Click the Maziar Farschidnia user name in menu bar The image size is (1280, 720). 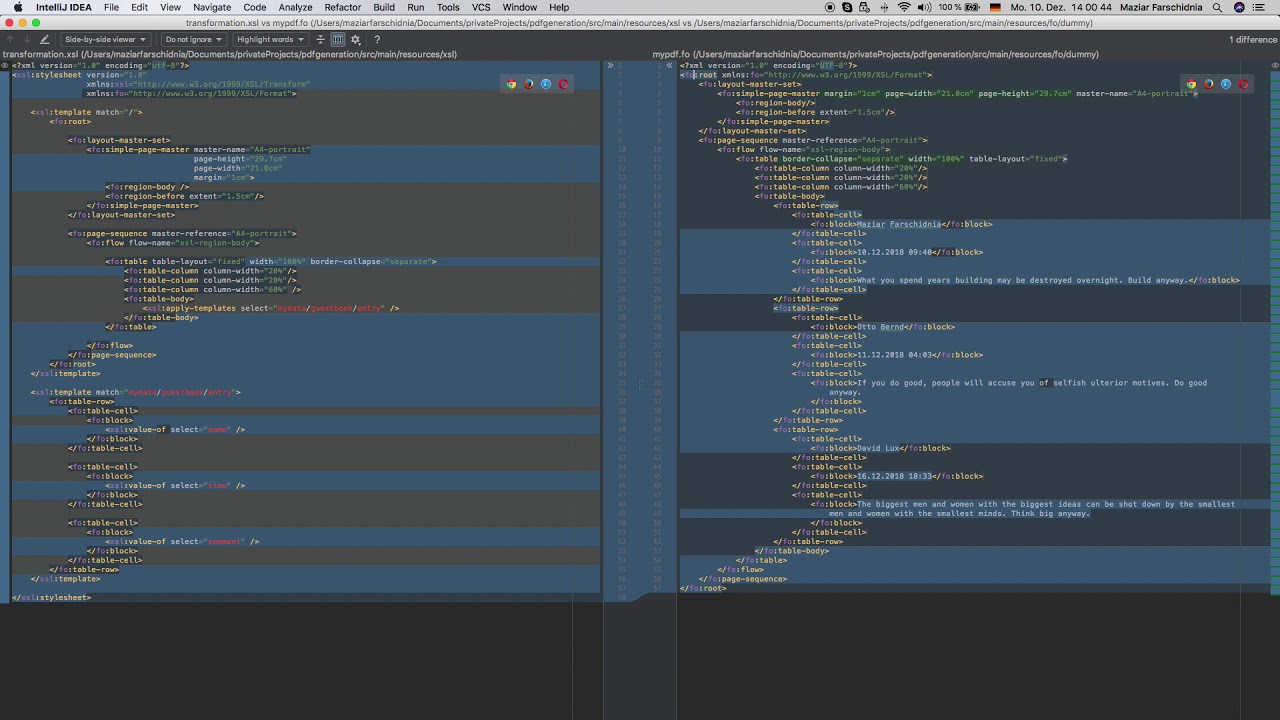coord(1162,7)
